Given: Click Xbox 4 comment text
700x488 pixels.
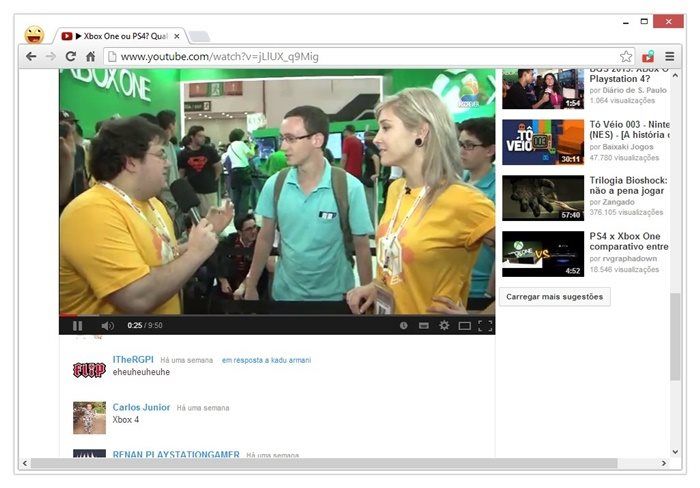Looking at the screenshot, I should [125, 420].
